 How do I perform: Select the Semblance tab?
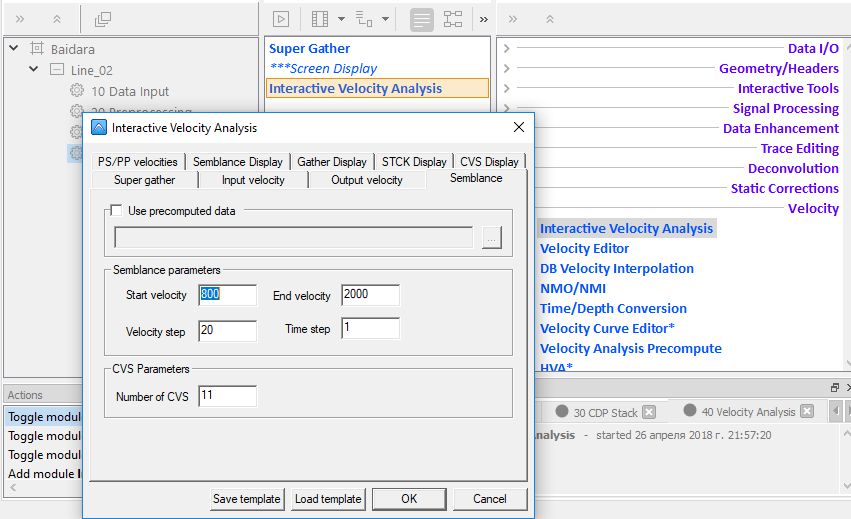tap(476, 178)
